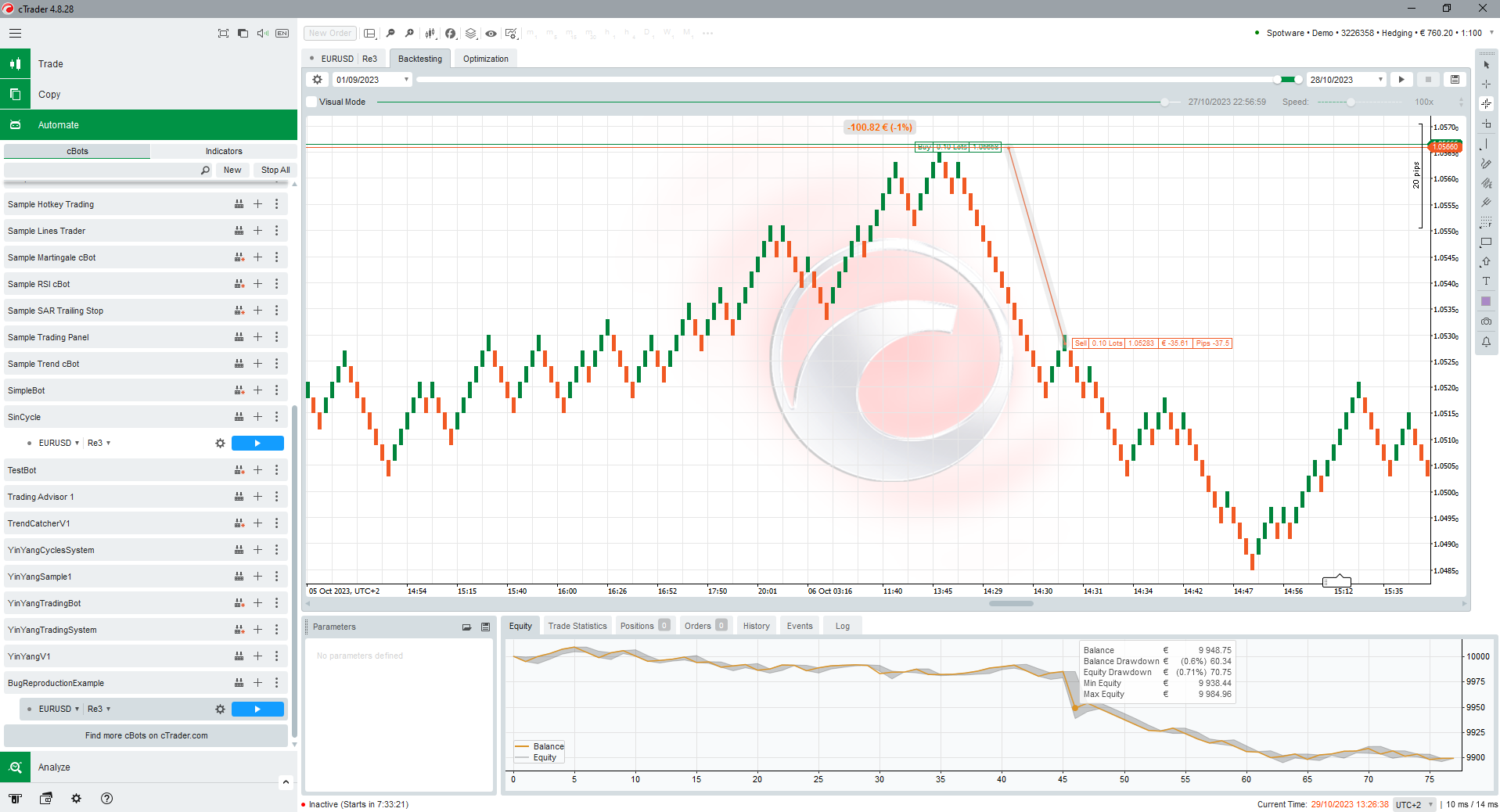Open price alerts bell icon
This screenshot has width=1500, height=812.
point(1486,342)
